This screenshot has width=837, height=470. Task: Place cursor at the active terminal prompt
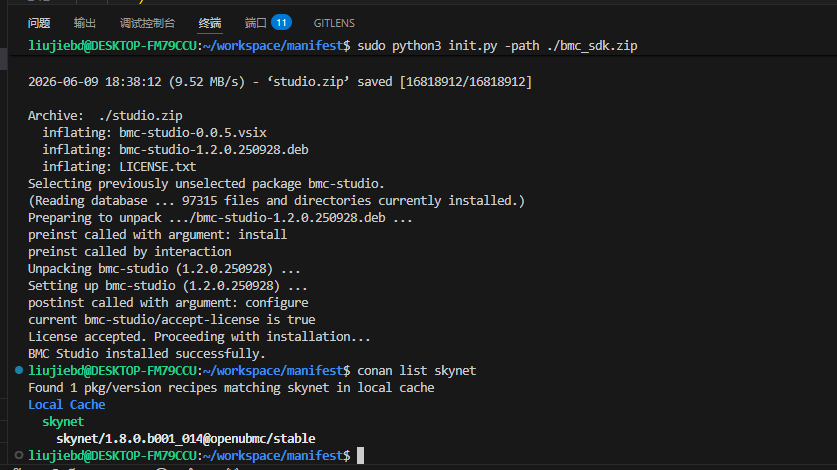[x=360, y=456]
